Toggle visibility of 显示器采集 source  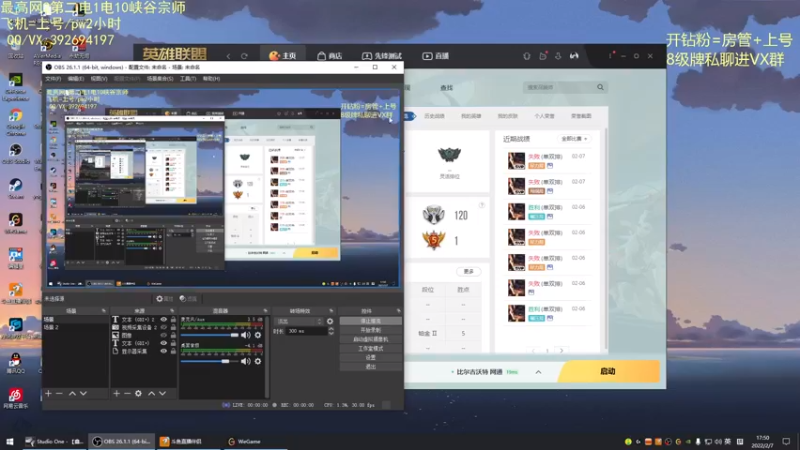tap(164, 351)
